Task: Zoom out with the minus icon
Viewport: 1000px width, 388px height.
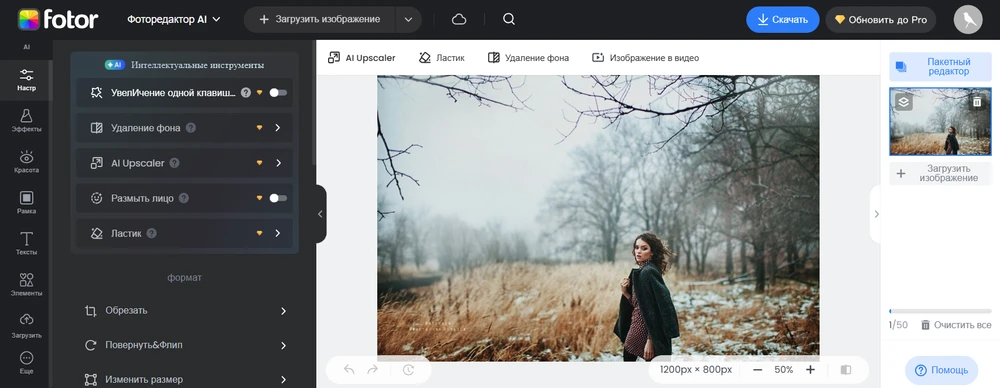Action: click(757, 369)
